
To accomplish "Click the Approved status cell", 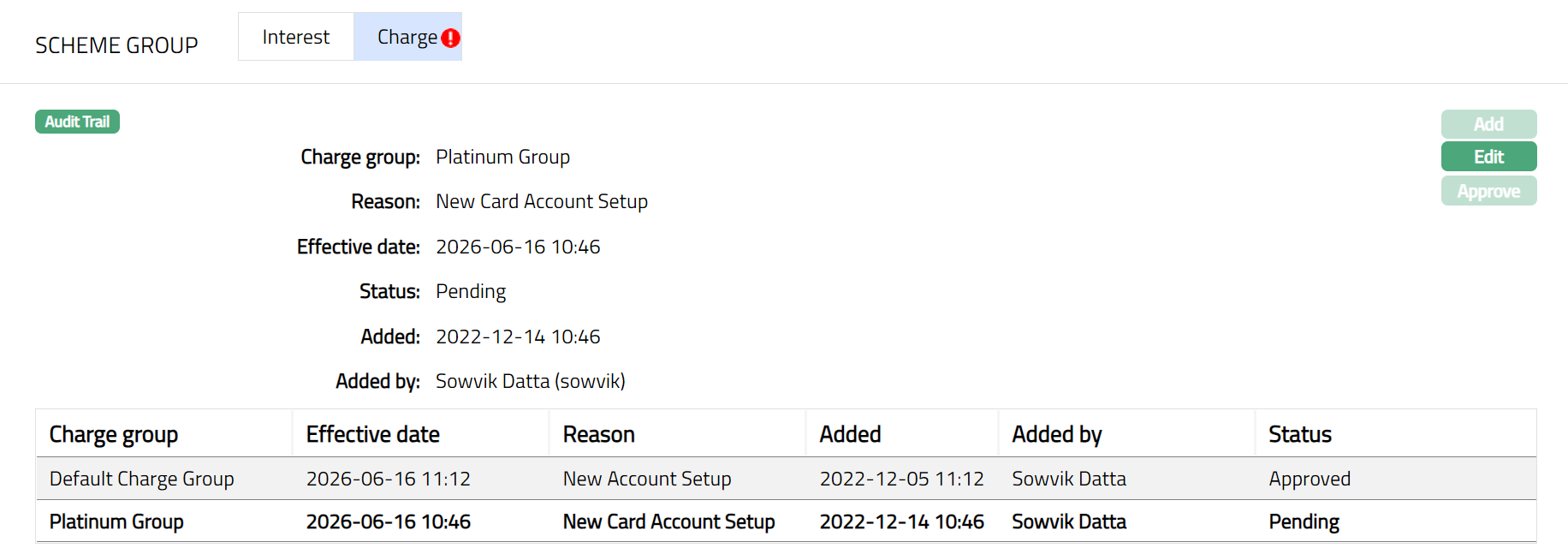I will click(x=1309, y=479).
